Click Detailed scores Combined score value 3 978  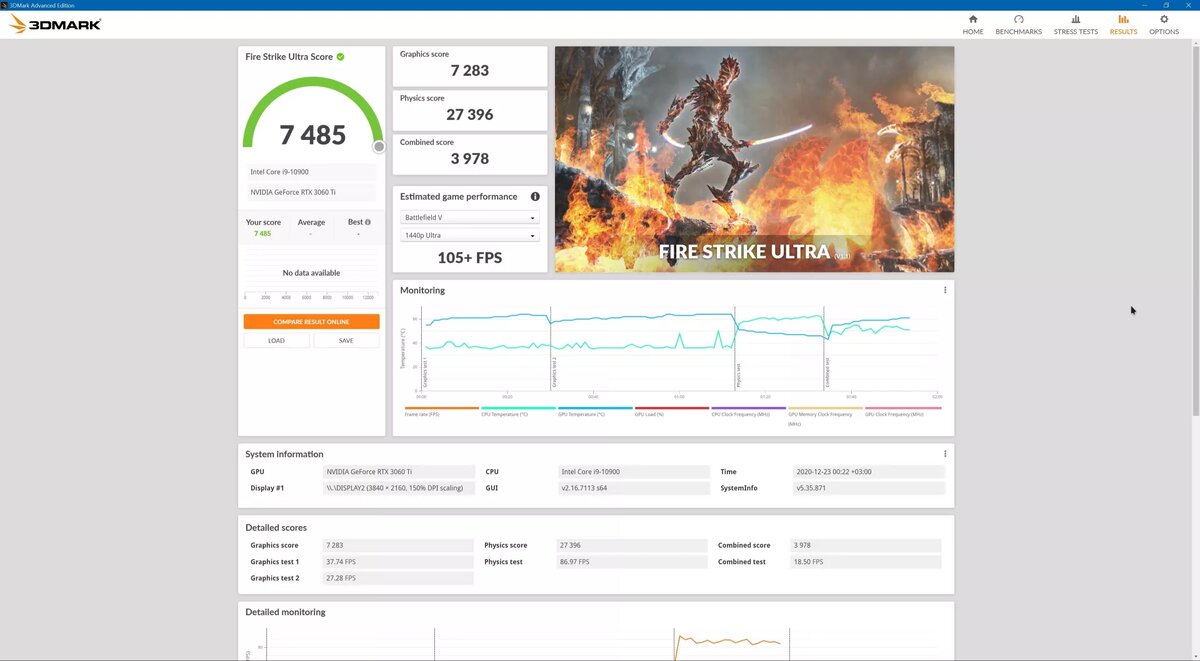click(865, 546)
